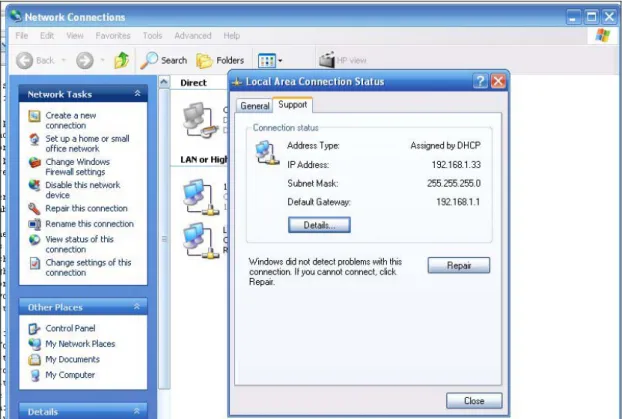Screen dimensions: 622x419
Task: Open the Edit menu
Action: click(x=47, y=36)
